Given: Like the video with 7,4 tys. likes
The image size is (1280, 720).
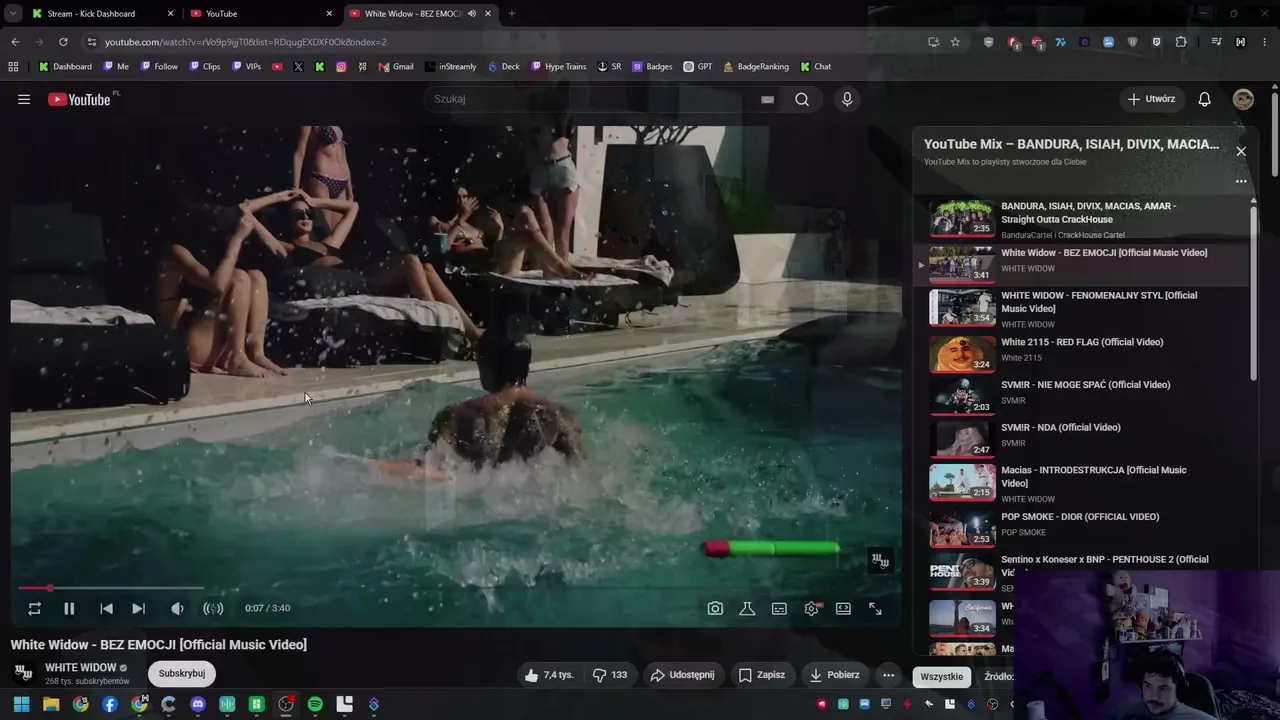Looking at the screenshot, I should 549,675.
